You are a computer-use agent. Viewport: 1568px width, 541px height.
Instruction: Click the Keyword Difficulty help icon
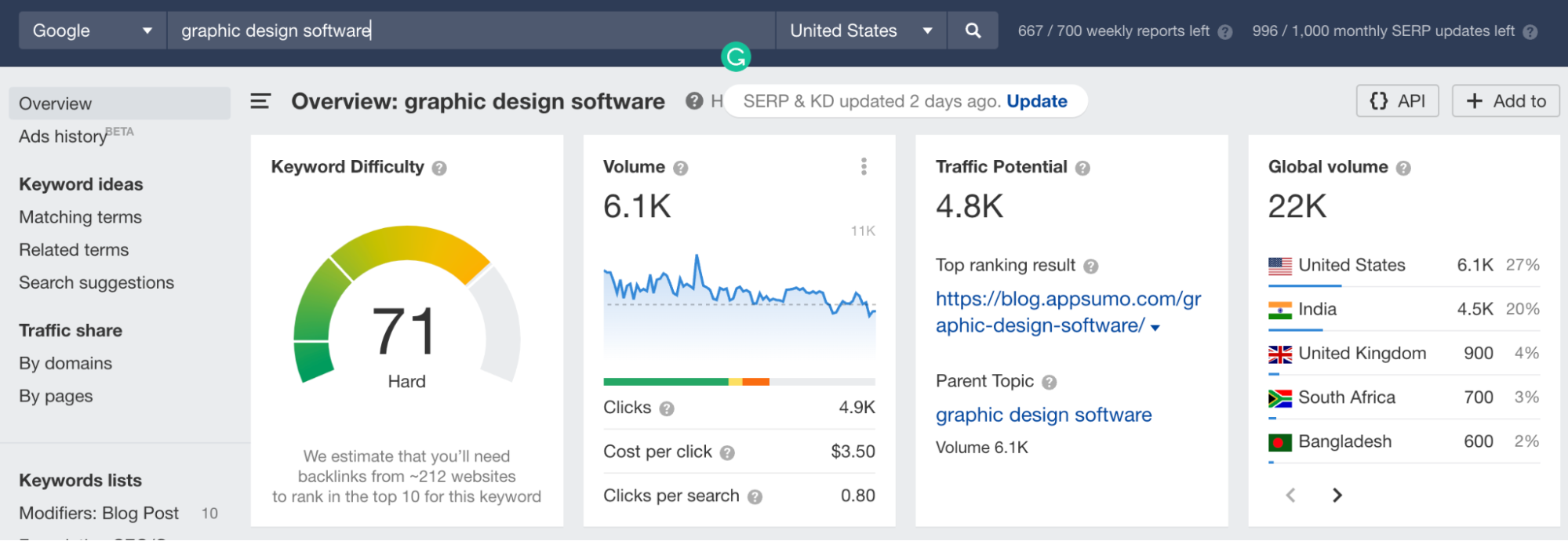tap(439, 168)
